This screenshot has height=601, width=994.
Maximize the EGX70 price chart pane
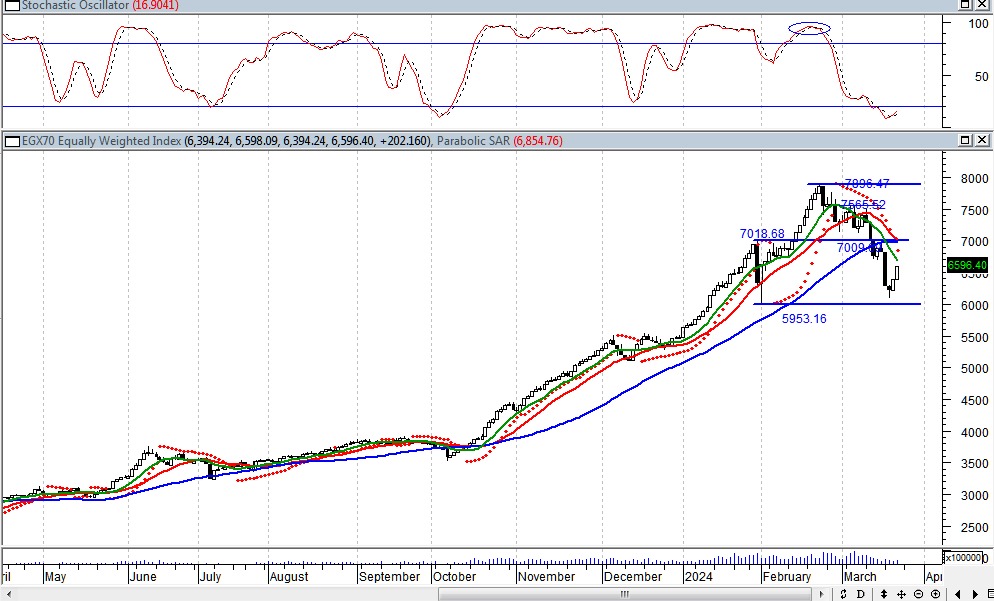(x=965, y=140)
